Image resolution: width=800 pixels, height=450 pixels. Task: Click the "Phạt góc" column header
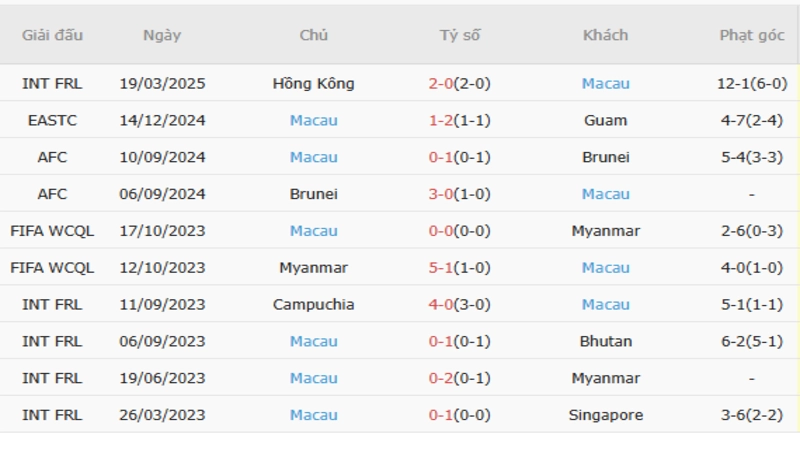coord(751,35)
